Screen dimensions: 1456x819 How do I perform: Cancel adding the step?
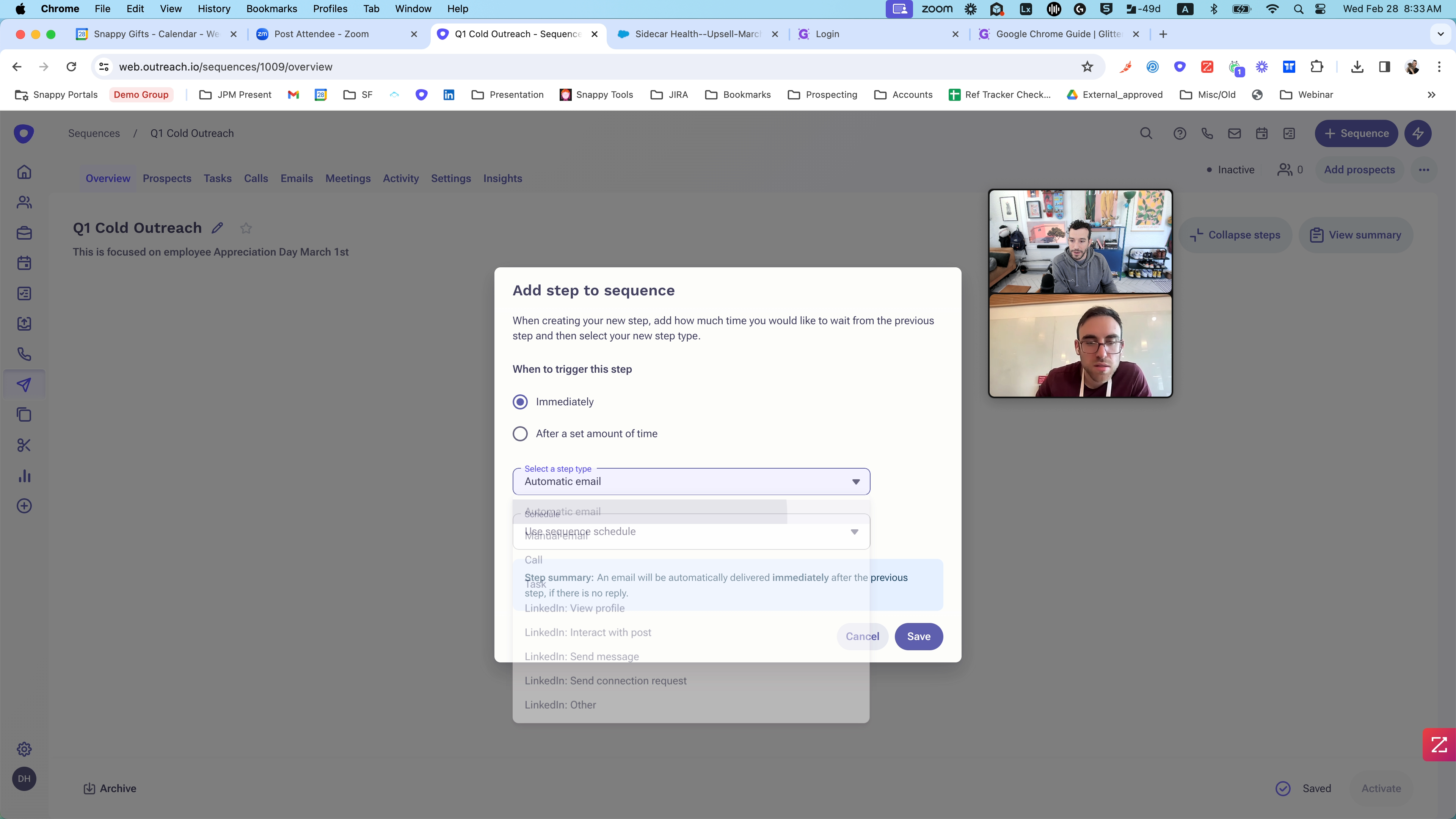pyautogui.click(x=862, y=637)
